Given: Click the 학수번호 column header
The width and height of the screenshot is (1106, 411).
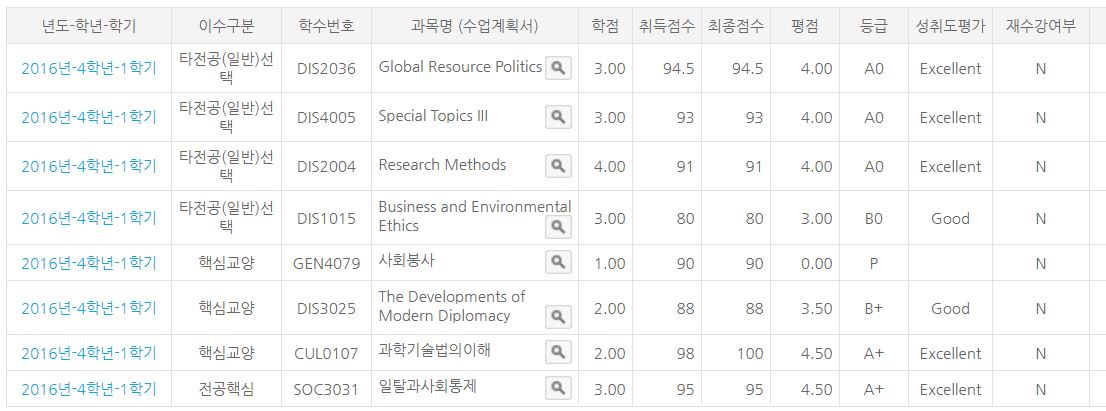Looking at the screenshot, I should (x=327, y=27).
